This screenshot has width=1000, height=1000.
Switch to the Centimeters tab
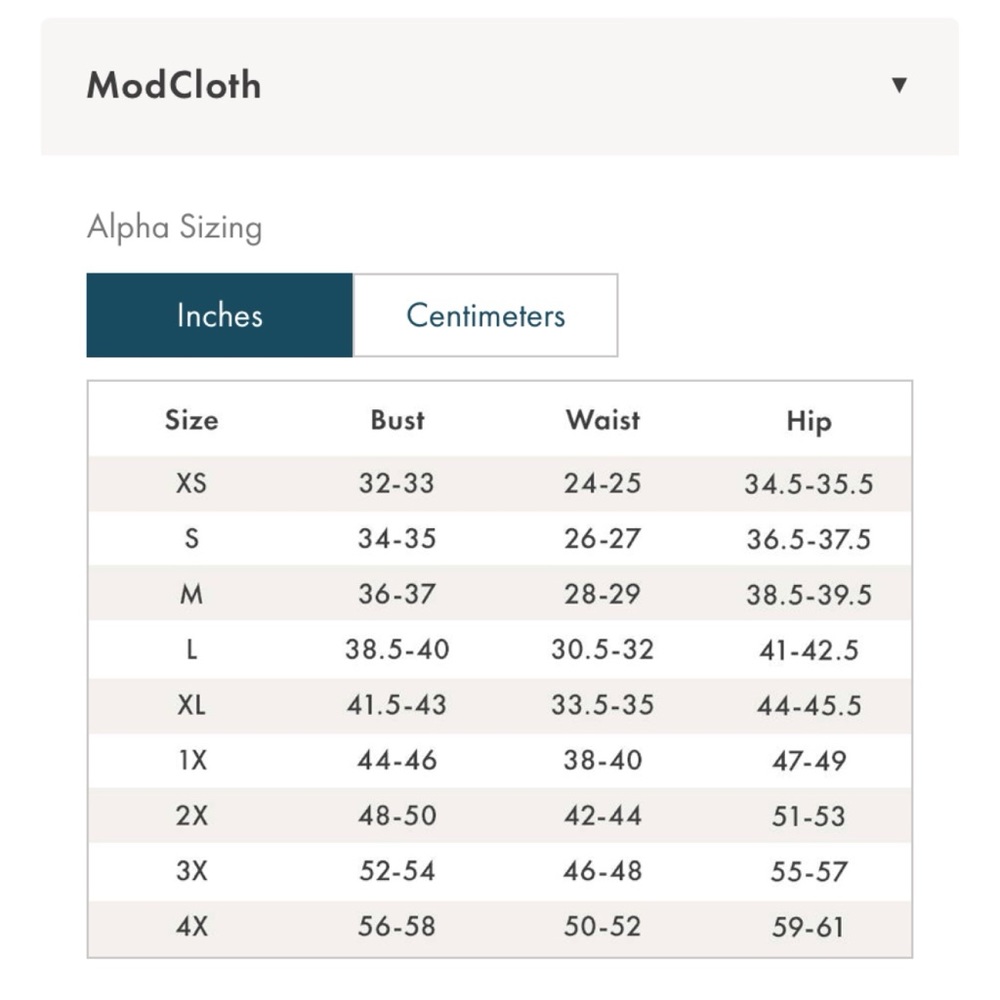click(x=485, y=315)
